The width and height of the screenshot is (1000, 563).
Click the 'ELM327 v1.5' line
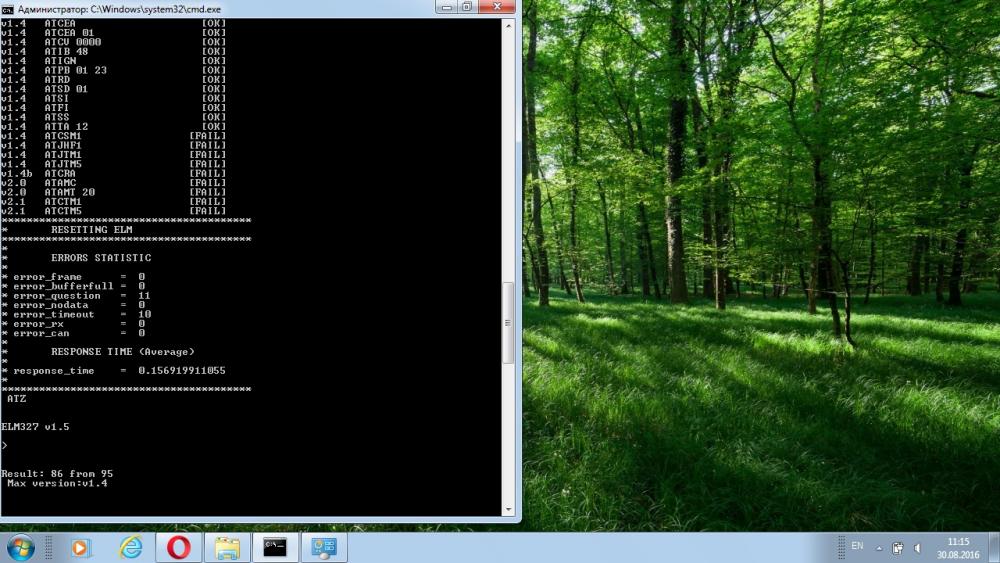click(35, 427)
